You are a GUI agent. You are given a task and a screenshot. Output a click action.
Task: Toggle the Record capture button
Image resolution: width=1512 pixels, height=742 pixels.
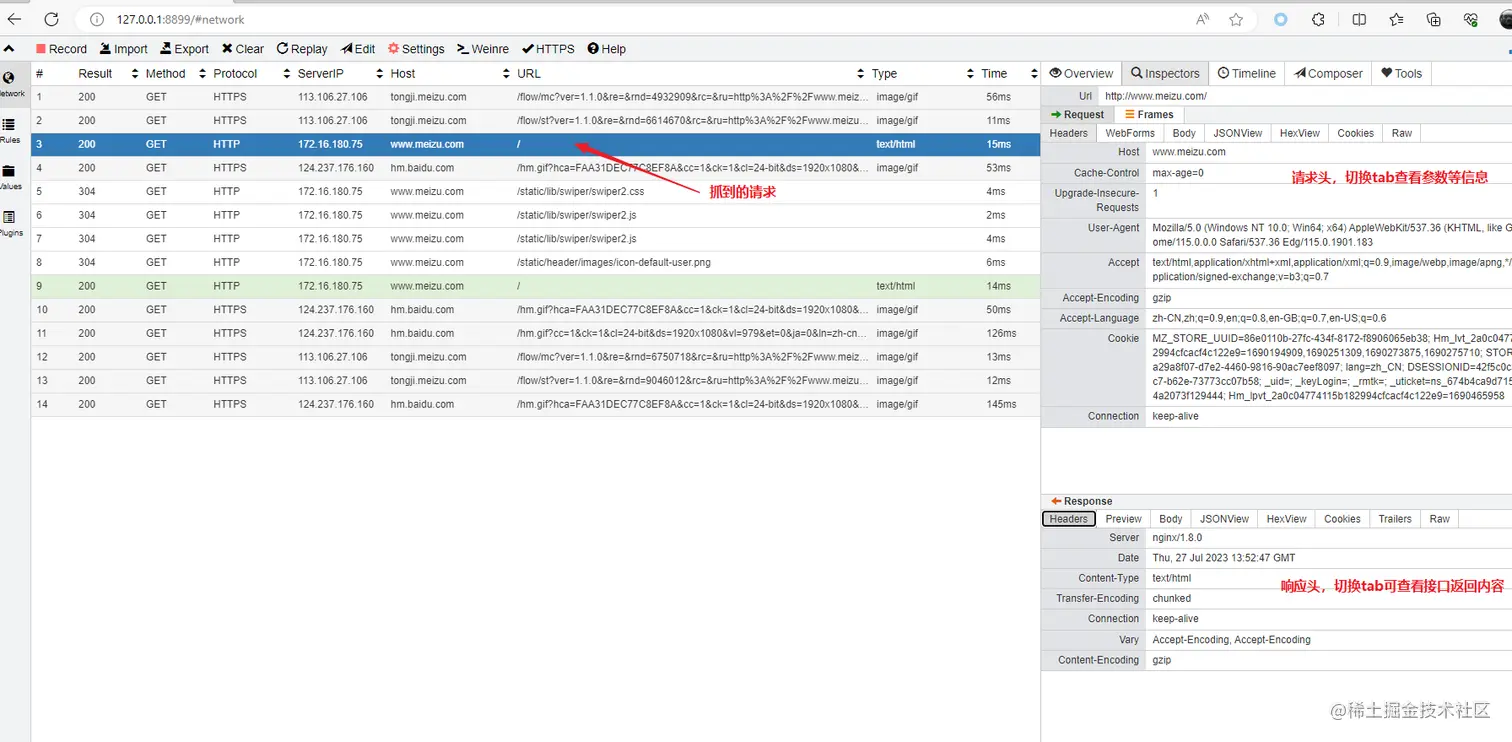61,49
